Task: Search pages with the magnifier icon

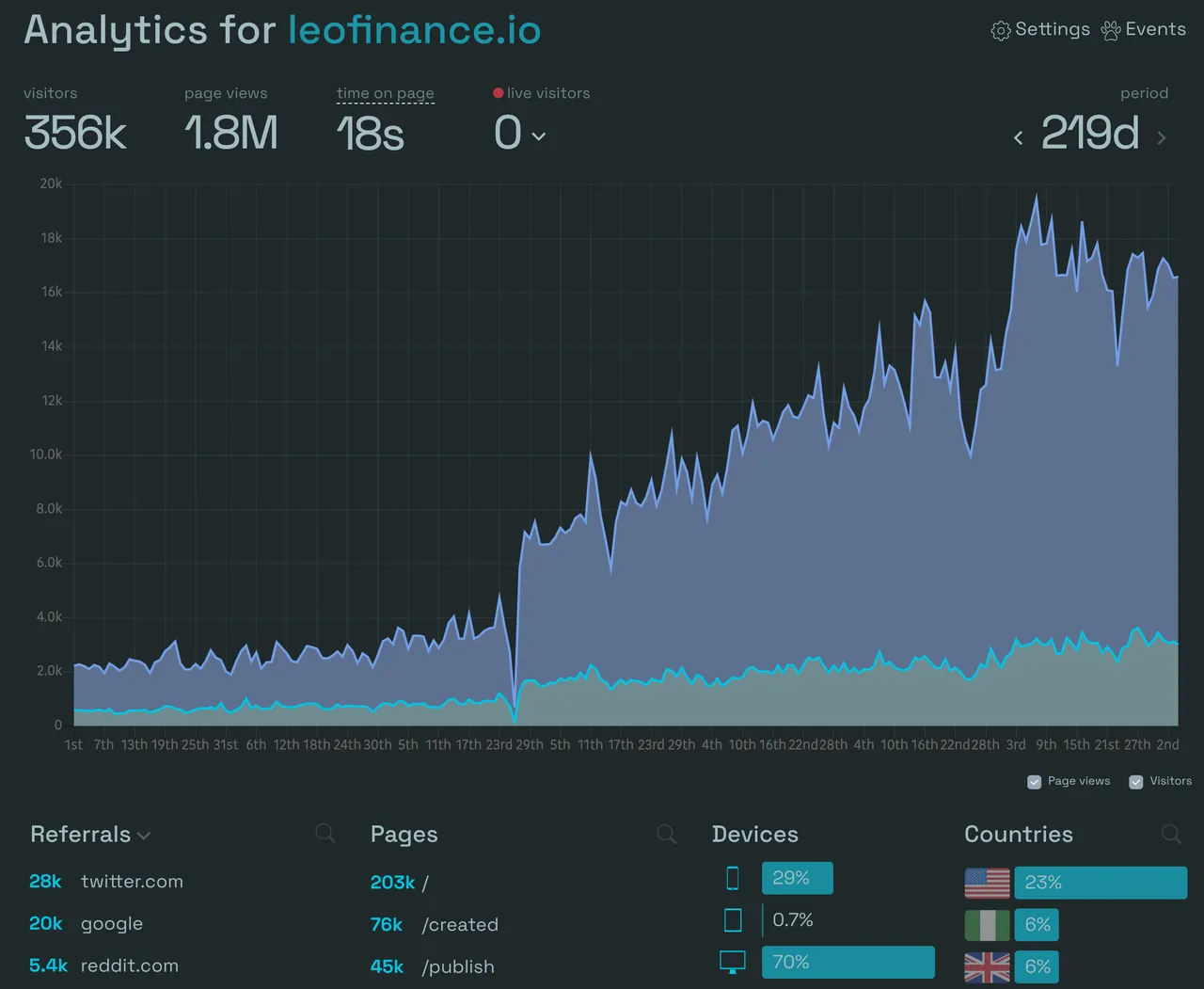Action: coord(666,834)
